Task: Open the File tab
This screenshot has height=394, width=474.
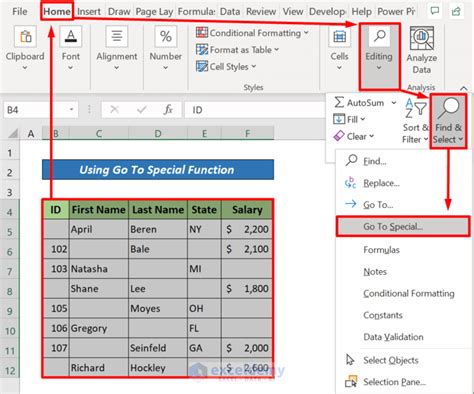Action: pyautogui.click(x=20, y=11)
